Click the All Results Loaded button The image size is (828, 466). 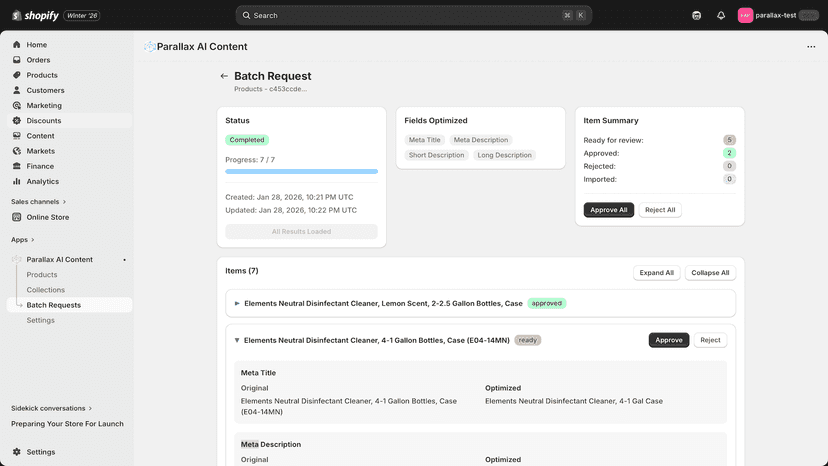[x=302, y=231]
